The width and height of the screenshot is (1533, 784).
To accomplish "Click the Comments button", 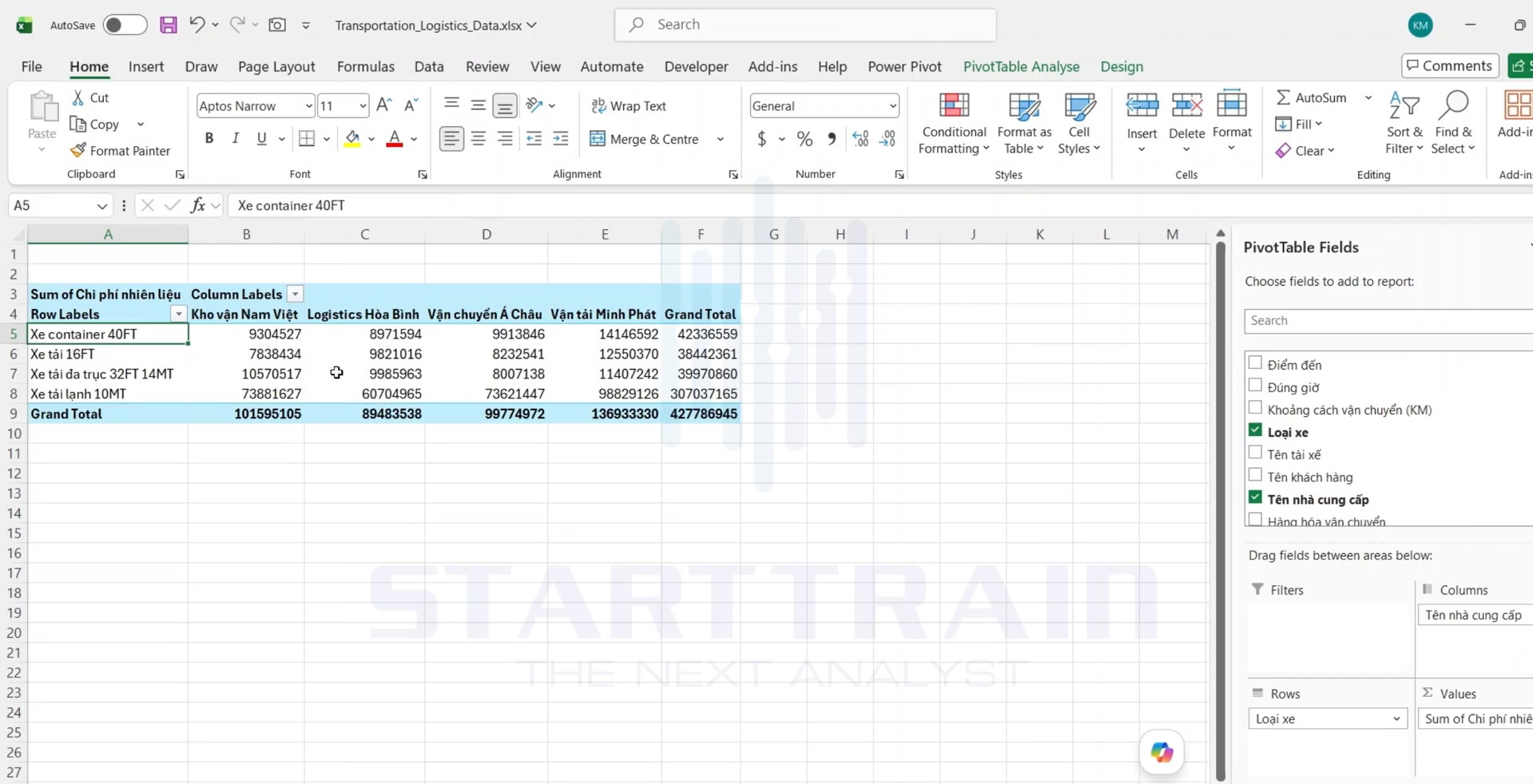I will [1449, 65].
